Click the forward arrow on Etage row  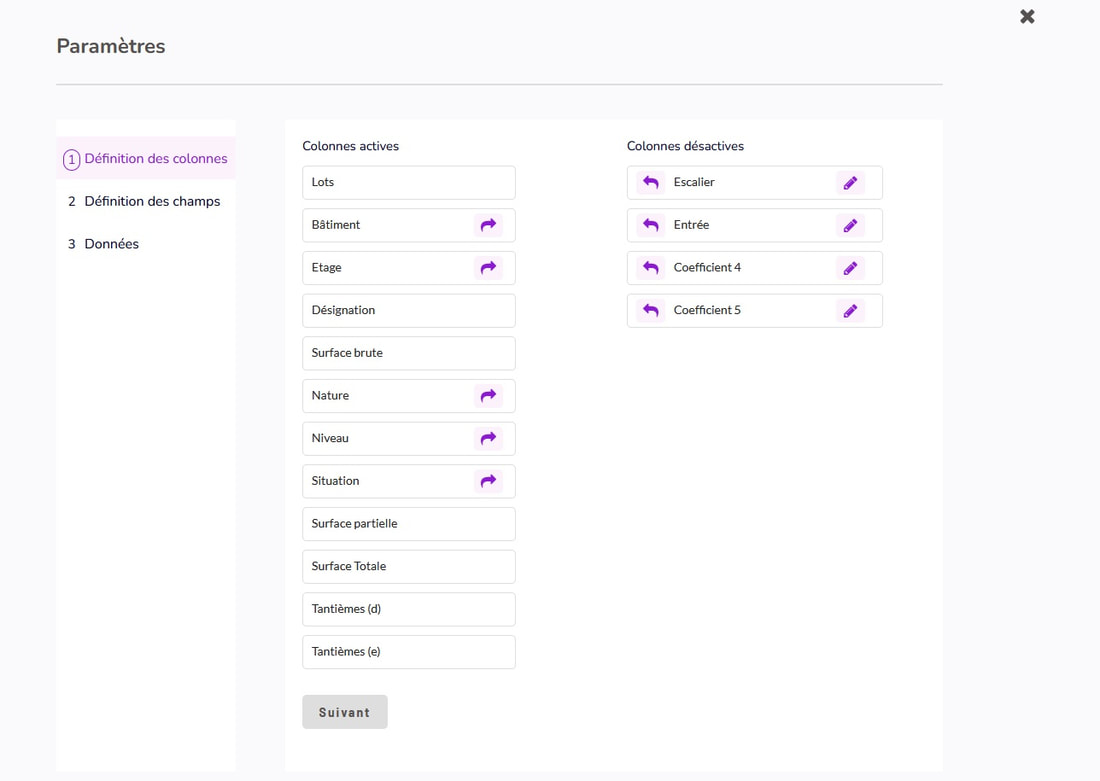(488, 268)
